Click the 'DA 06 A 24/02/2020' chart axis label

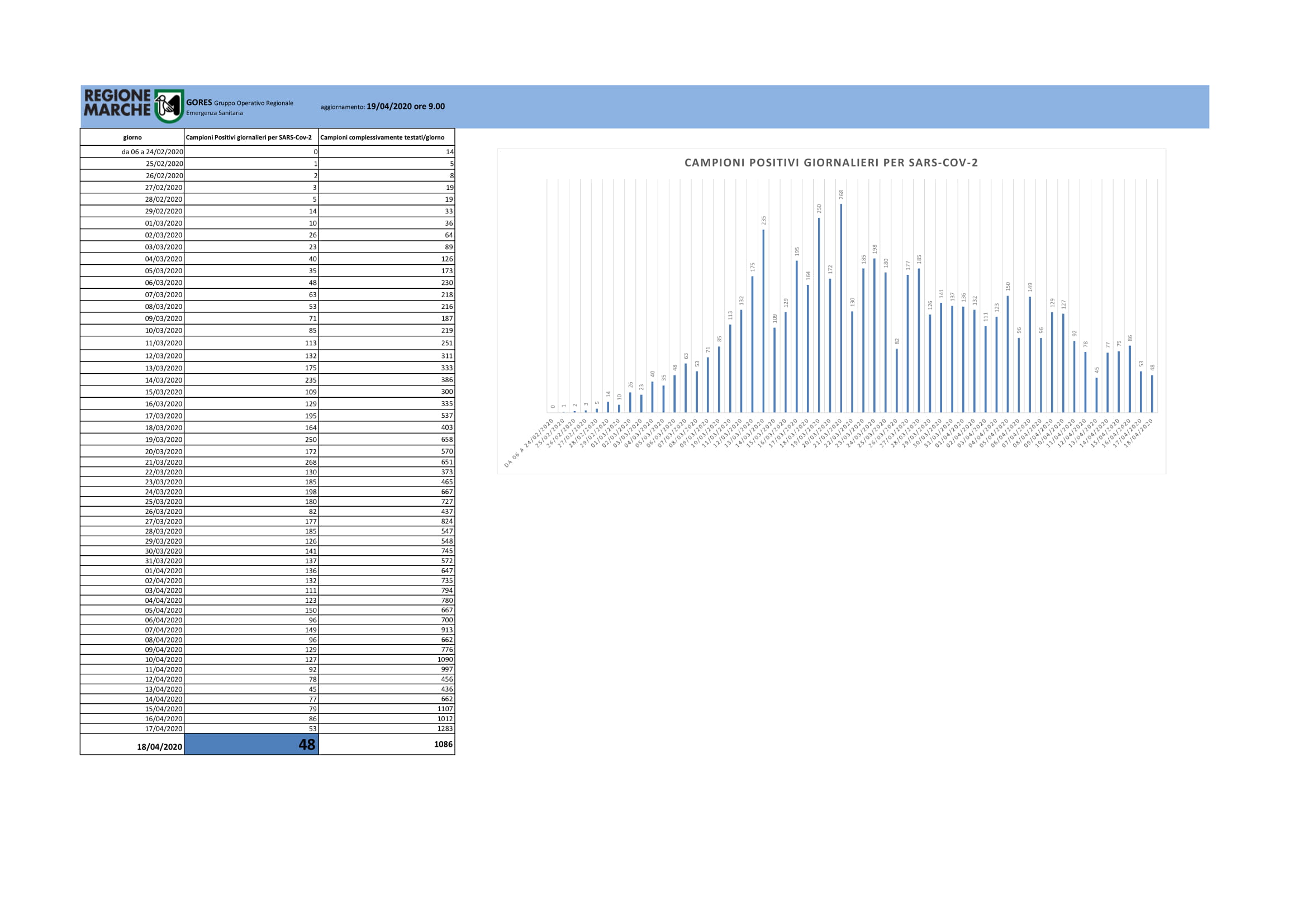click(529, 443)
